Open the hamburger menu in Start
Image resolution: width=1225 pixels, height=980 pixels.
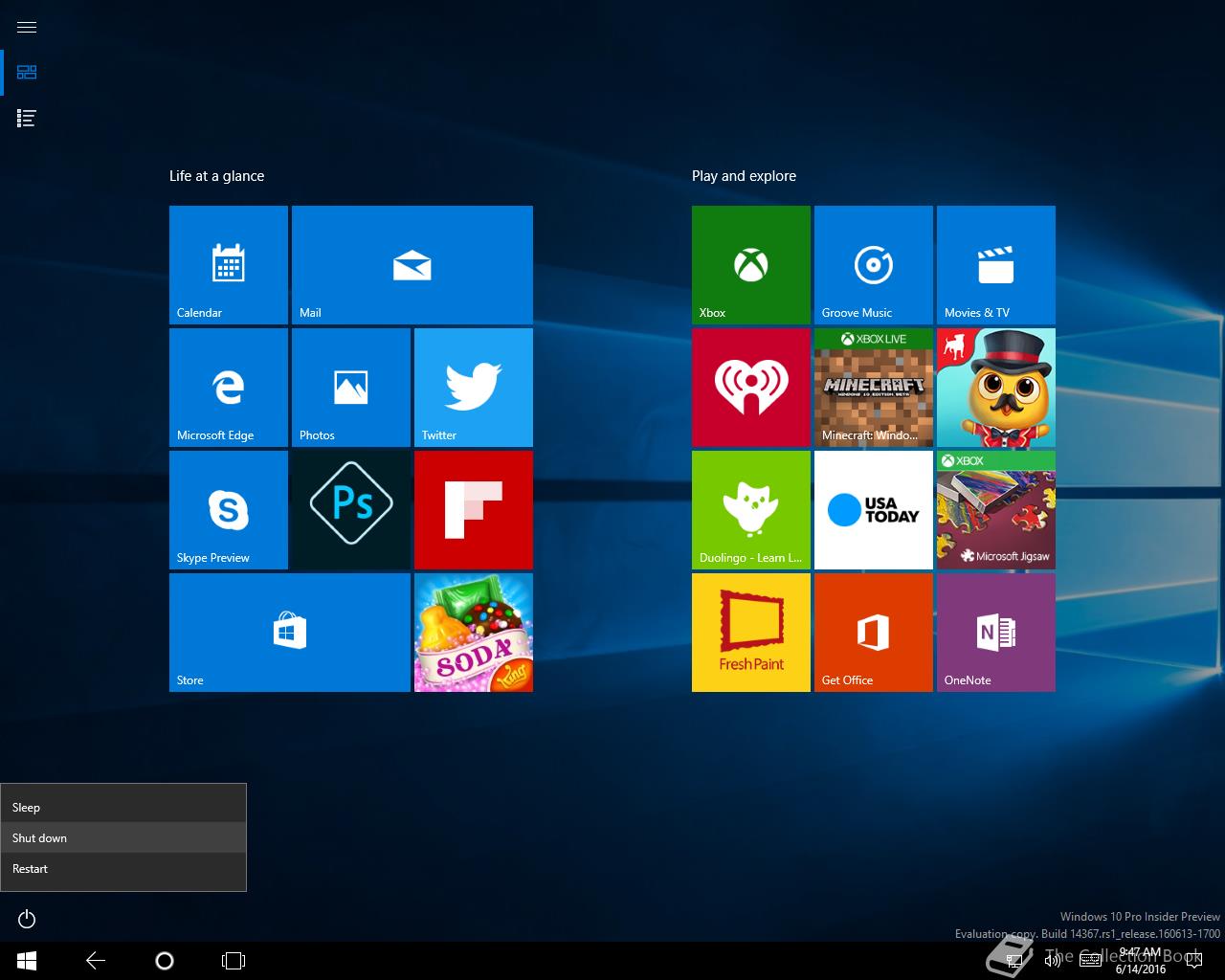click(x=27, y=27)
